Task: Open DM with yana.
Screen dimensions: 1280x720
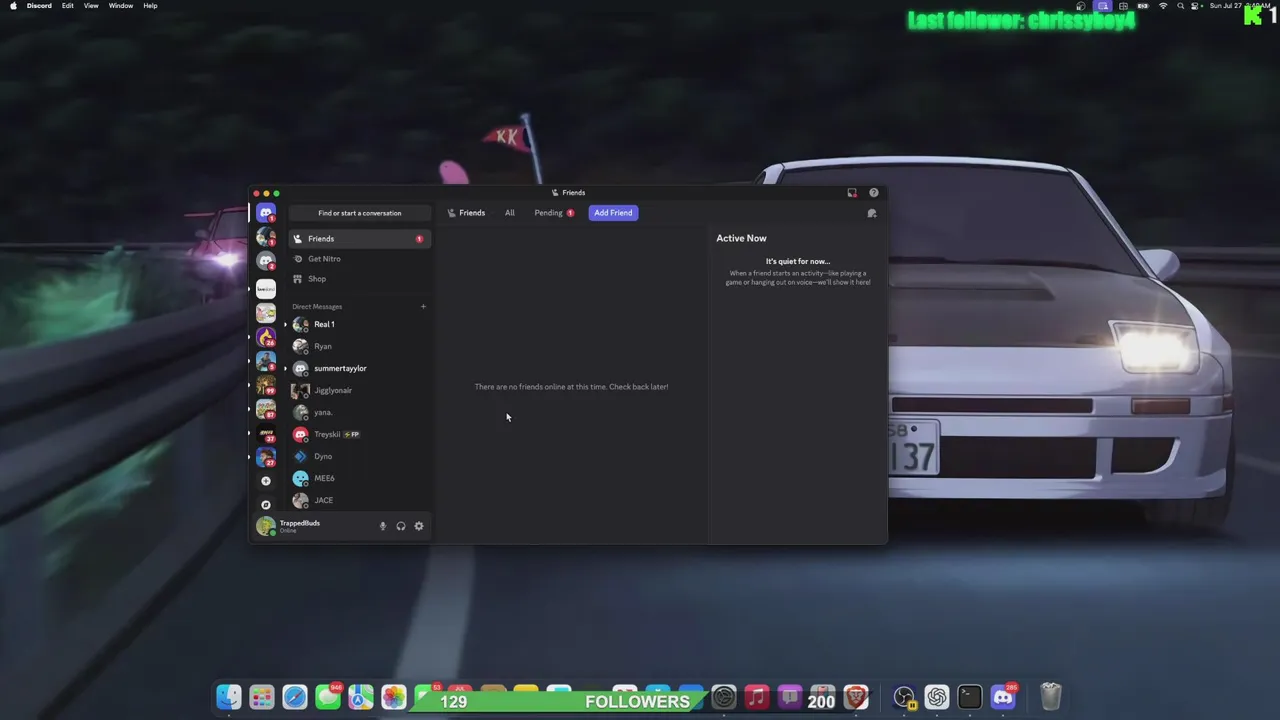Action: [360, 412]
